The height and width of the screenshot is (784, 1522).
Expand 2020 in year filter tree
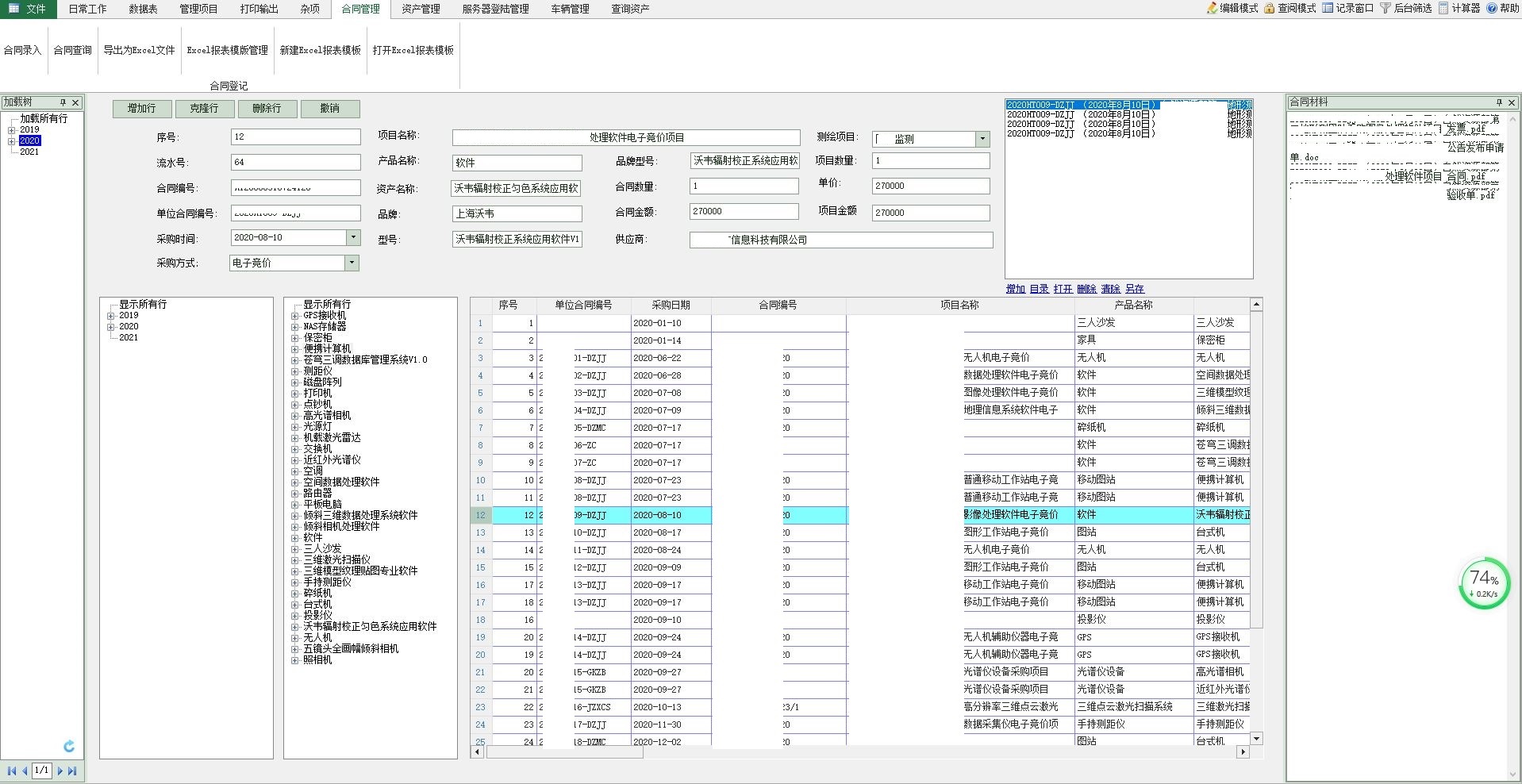[111, 326]
